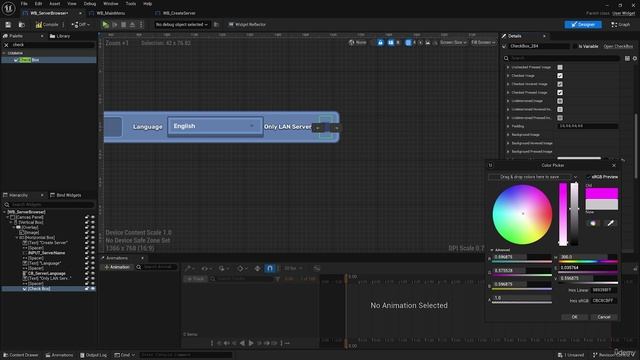Open the Library tab
Image resolution: width=640 pixels, height=360 pixels.
(x=60, y=36)
